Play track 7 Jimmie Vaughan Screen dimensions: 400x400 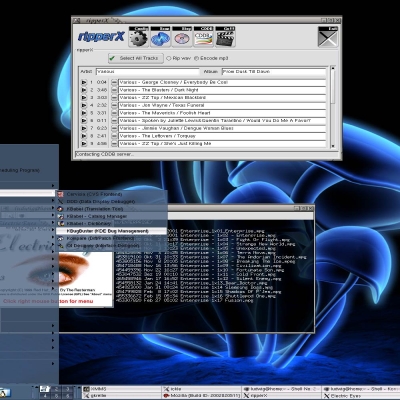84,128
